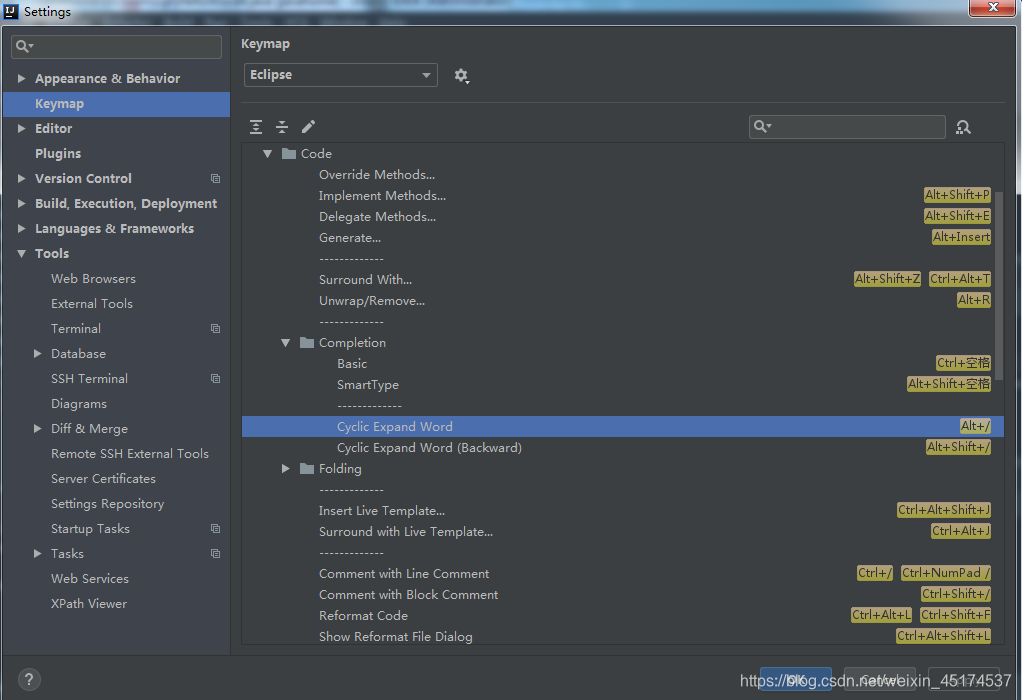Screen dimensions: 1022x700
Task: Focus the settings search field
Action: point(116,46)
